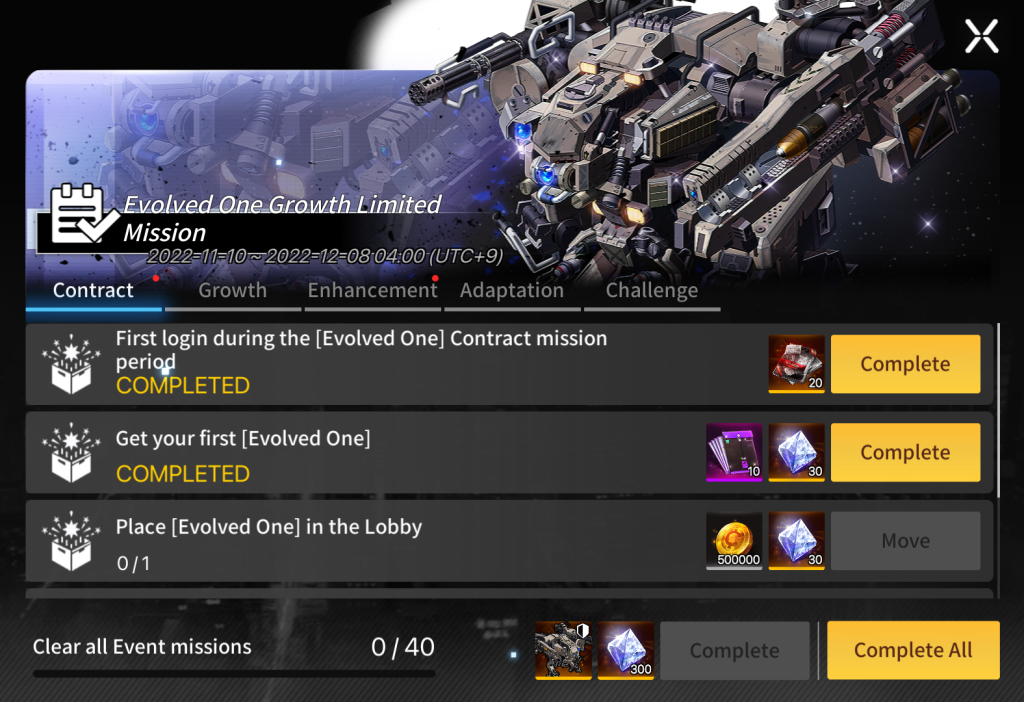Hit the Complete All button

point(913,650)
